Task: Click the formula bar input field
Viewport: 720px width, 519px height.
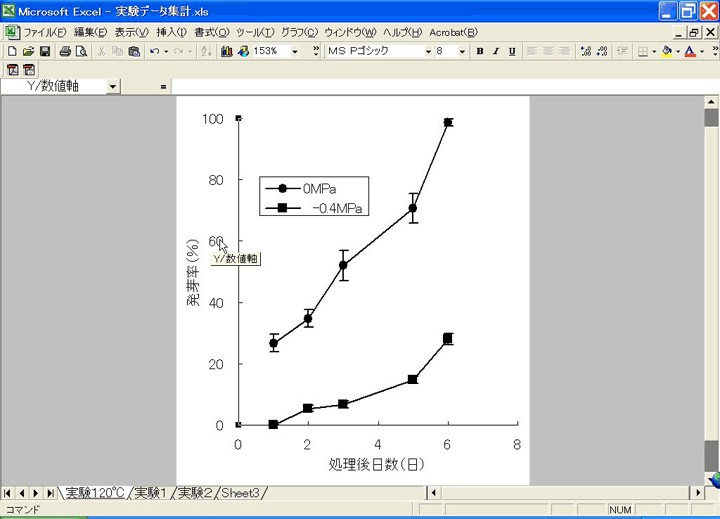Action: click(x=440, y=87)
